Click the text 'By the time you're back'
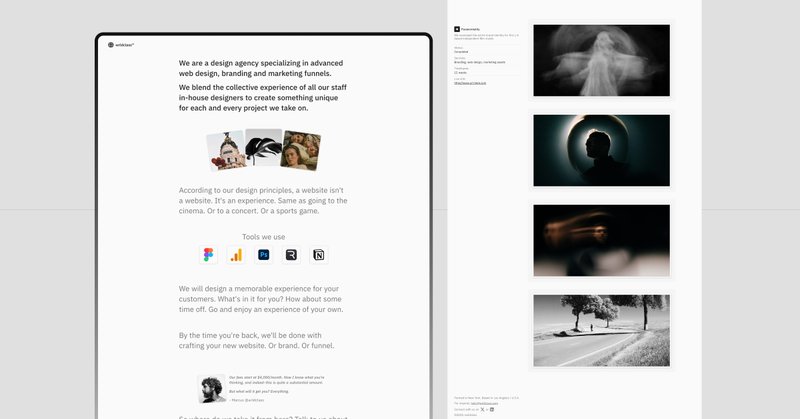 (x=218, y=335)
